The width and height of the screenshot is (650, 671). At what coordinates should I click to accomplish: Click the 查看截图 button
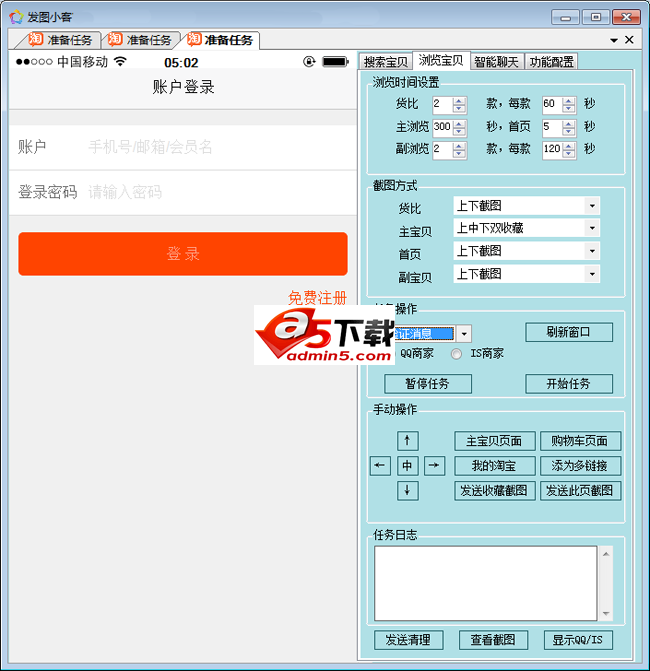pos(493,640)
